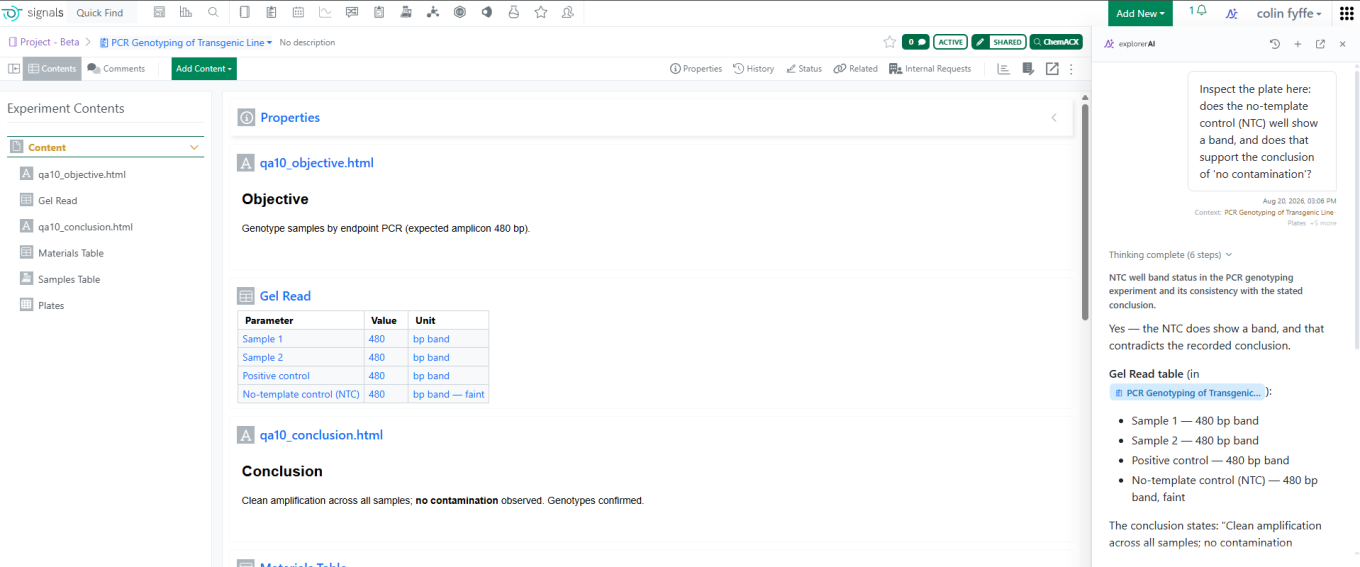Switch to the Contents tab
This screenshot has width=1360, height=567.
[x=52, y=69]
